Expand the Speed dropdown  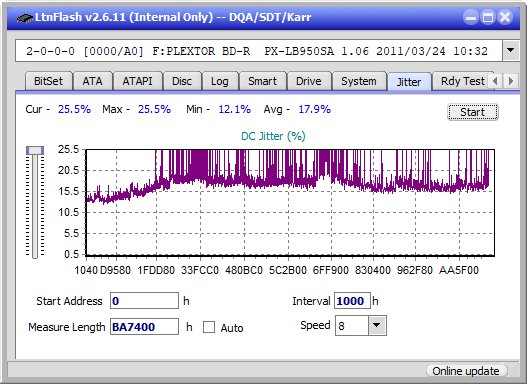[377, 325]
